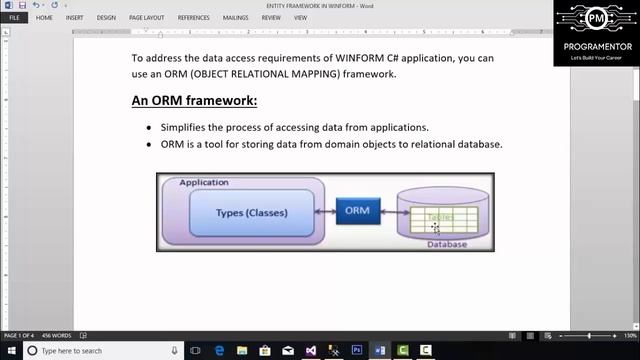This screenshot has width=640, height=360.
Task: Open Microsoft Edge from the taskbar
Action: [x=219, y=351]
